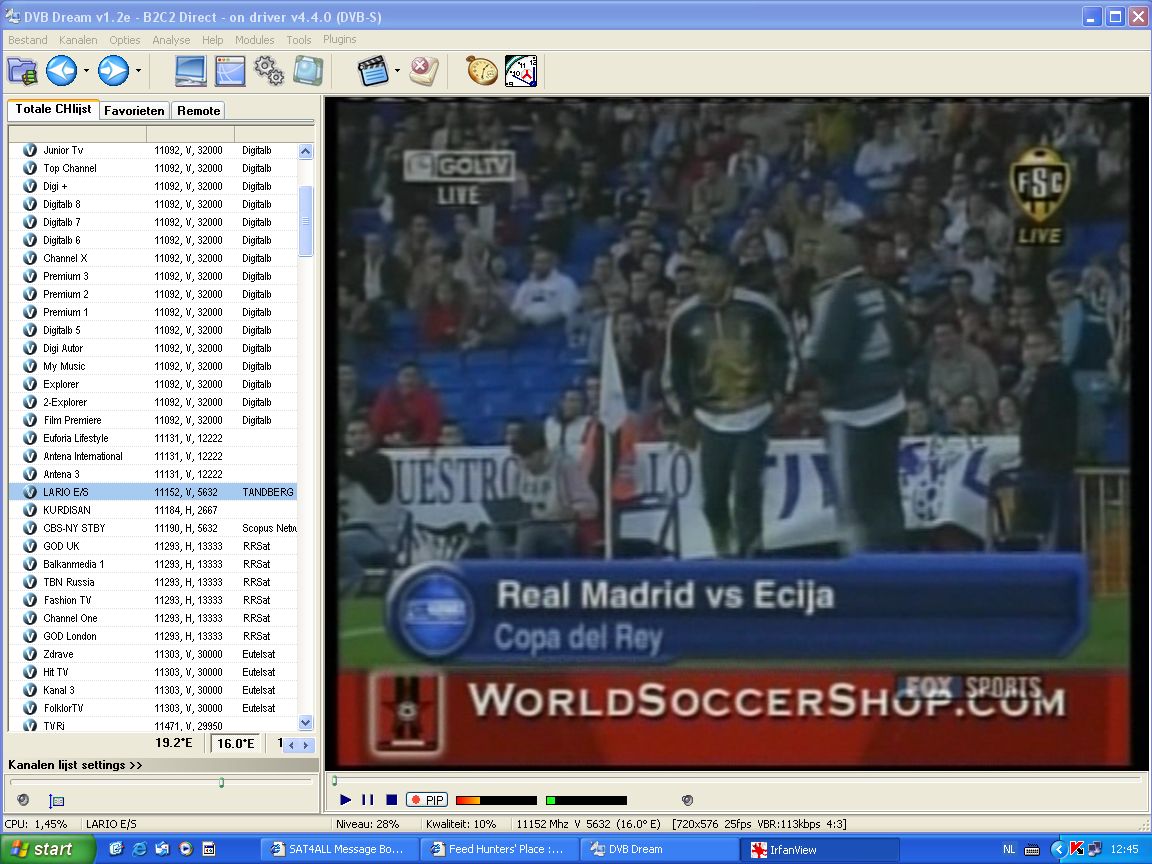1152x864 pixels.
Task: Open Internet Explorer from quick launch
Action: [x=139, y=849]
